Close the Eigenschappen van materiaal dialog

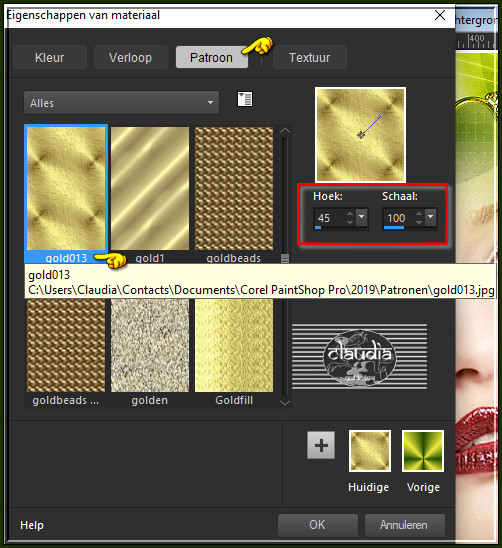coord(440,15)
